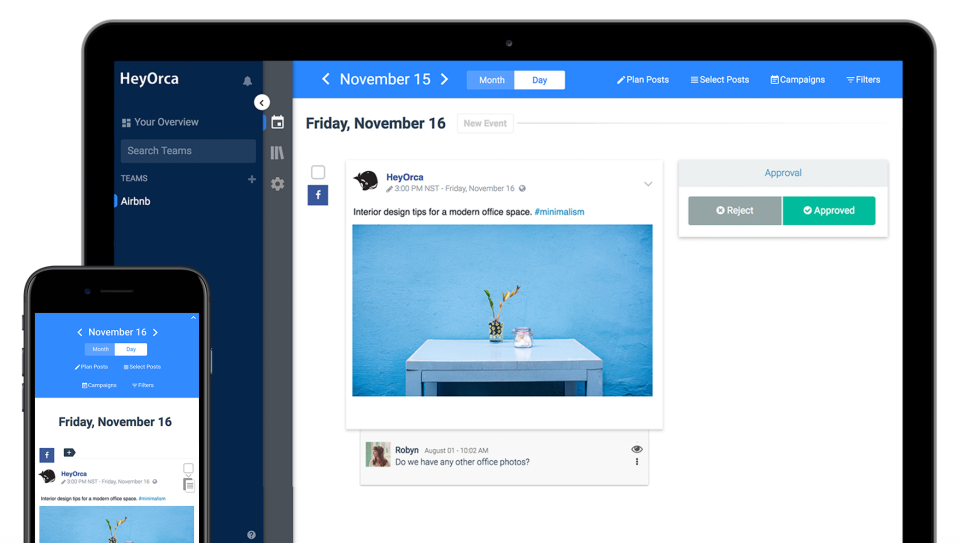Open Campaigns in the top bar
The height and width of the screenshot is (543, 960).
pyautogui.click(x=798, y=80)
